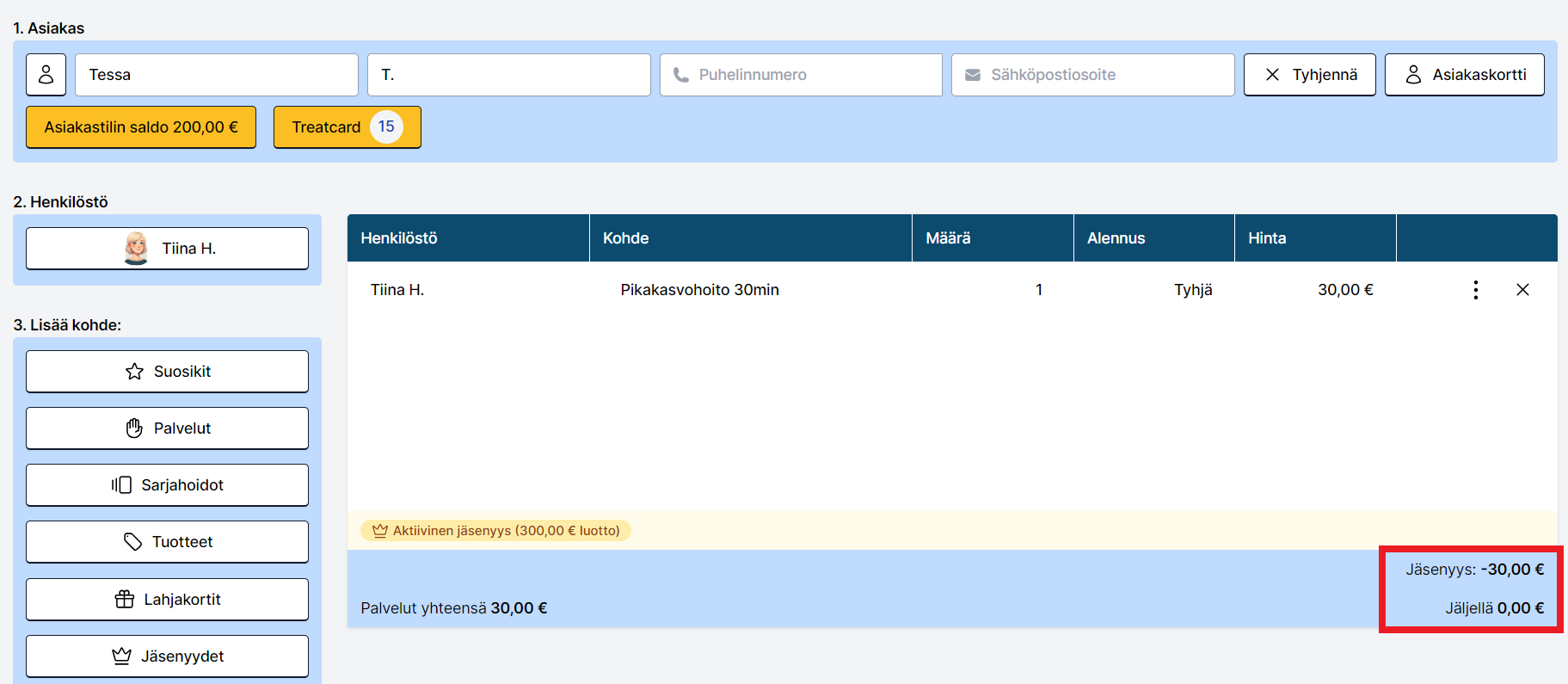Image resolution: width=1568 pixels, height=684 pixels.
Task: Click the first name field containing Tessa
Action: coord(217,75)
